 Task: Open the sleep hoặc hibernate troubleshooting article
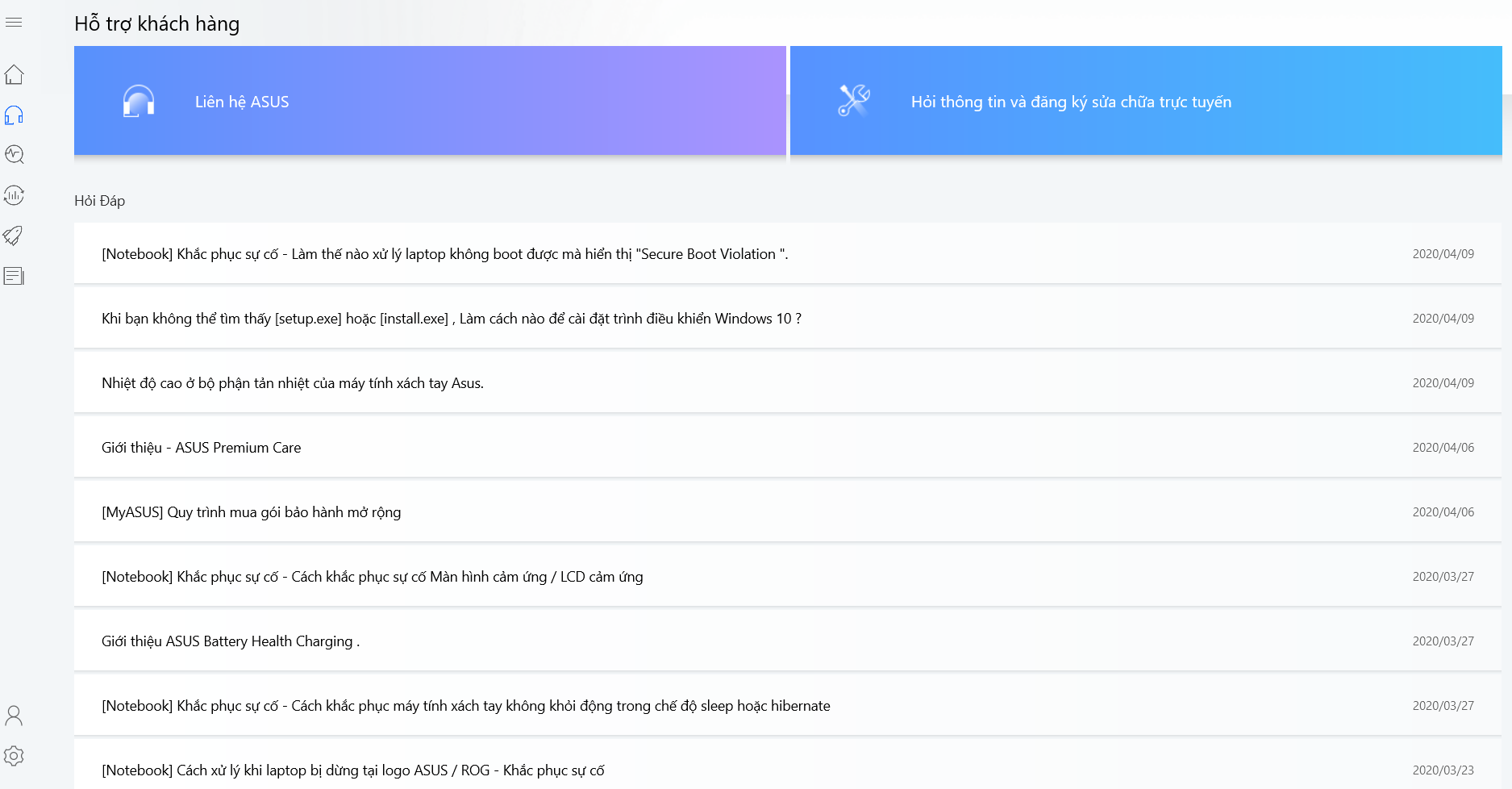788,705
